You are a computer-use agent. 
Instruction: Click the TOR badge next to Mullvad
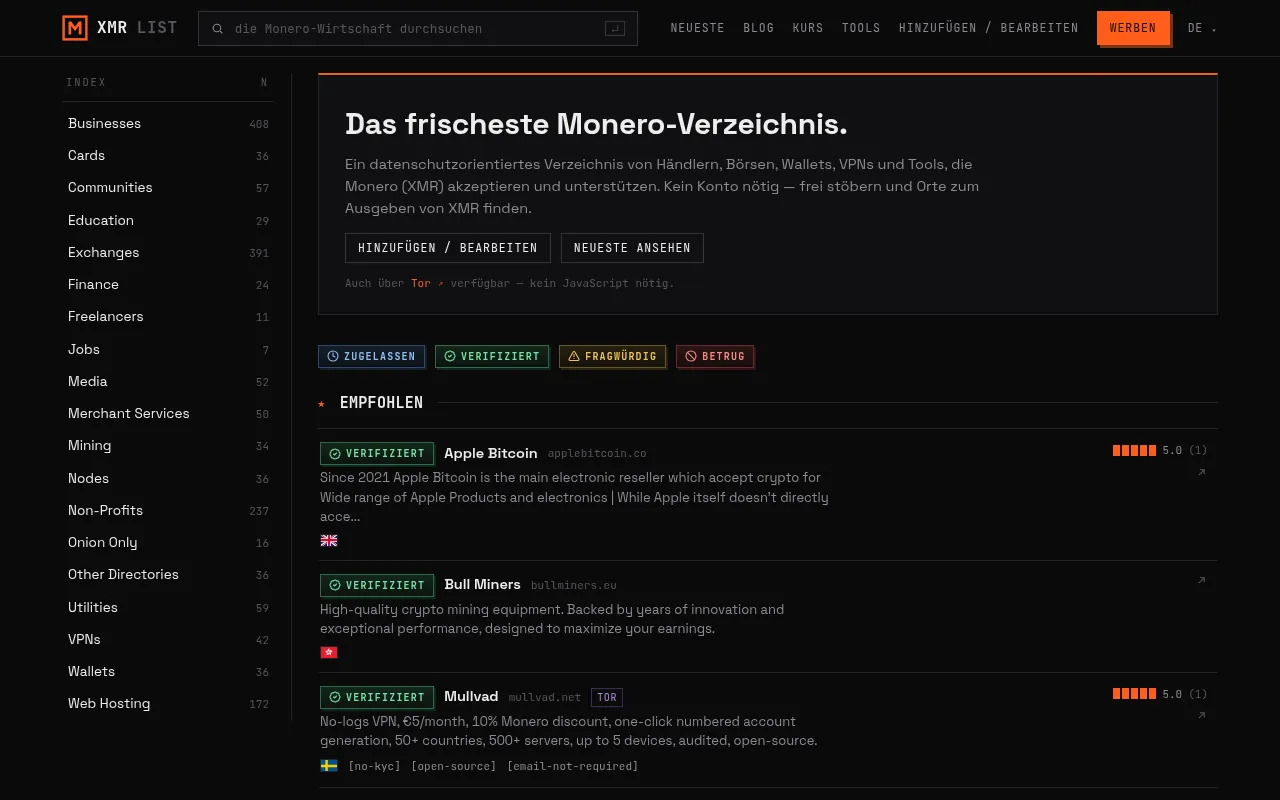point(607,697)
